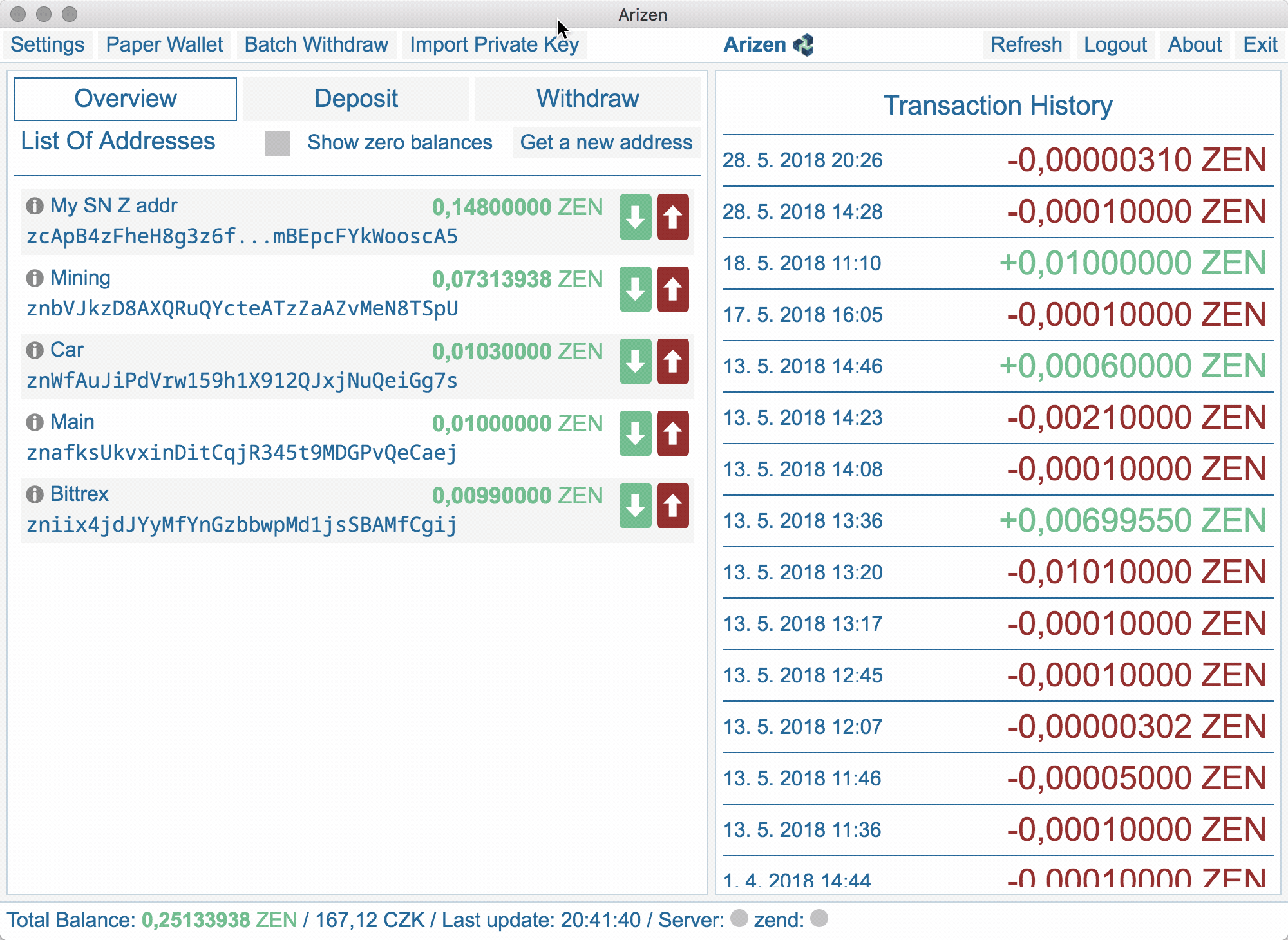Image resolution: width=1288 pixels, height=940 pixels.
Task: Open transaction dated 13. 5. 2018 13:17
Action: coord(998,624)
